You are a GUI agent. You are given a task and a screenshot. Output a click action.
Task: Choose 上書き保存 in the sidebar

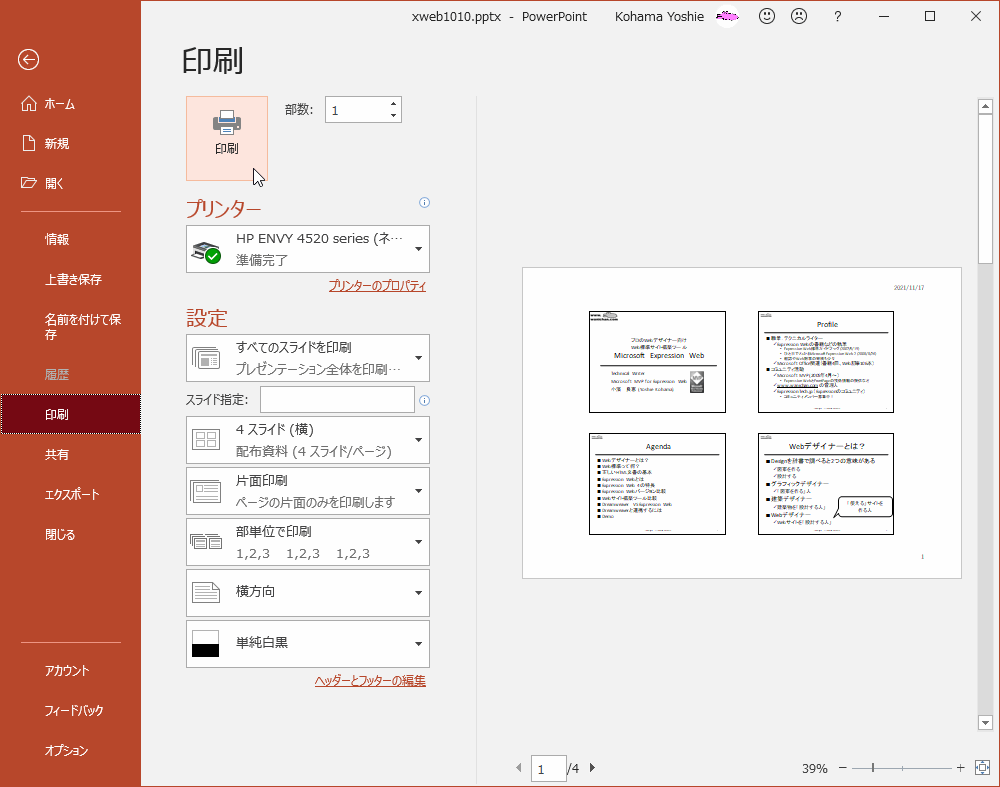70,279
